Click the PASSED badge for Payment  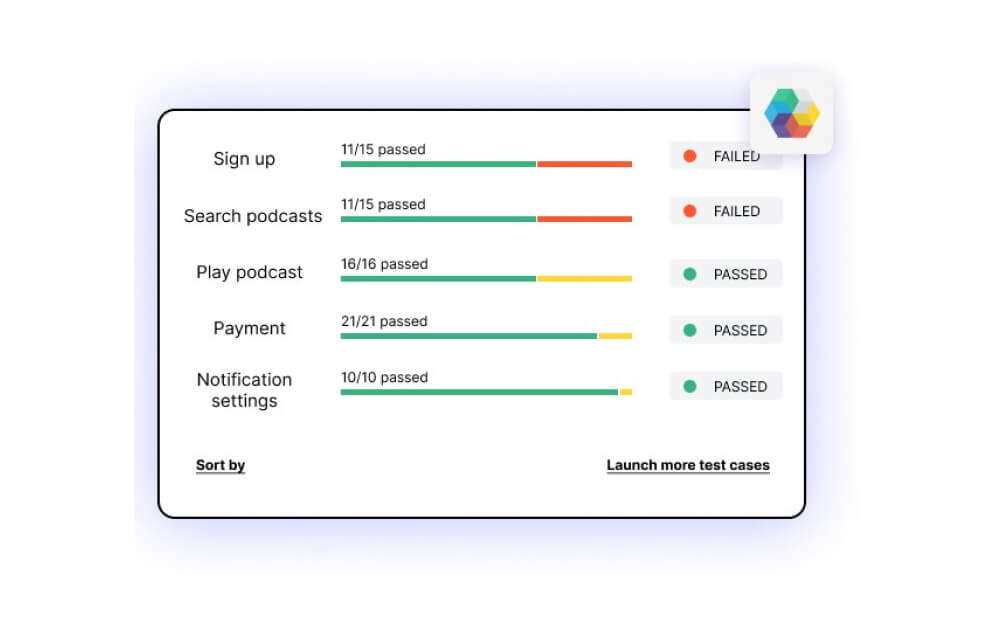click(726, 330)
